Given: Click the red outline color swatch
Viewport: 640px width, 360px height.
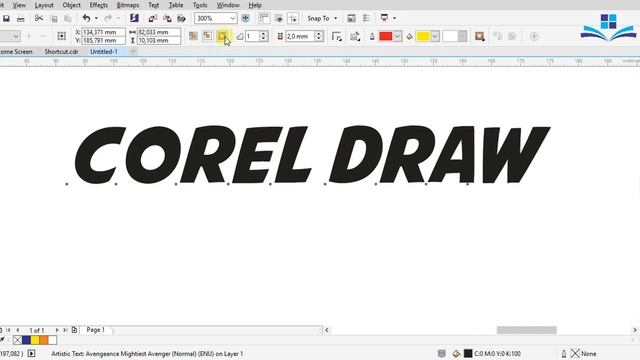Looking at the screenshot, I should pyautogui.click(x=386, y=36).
